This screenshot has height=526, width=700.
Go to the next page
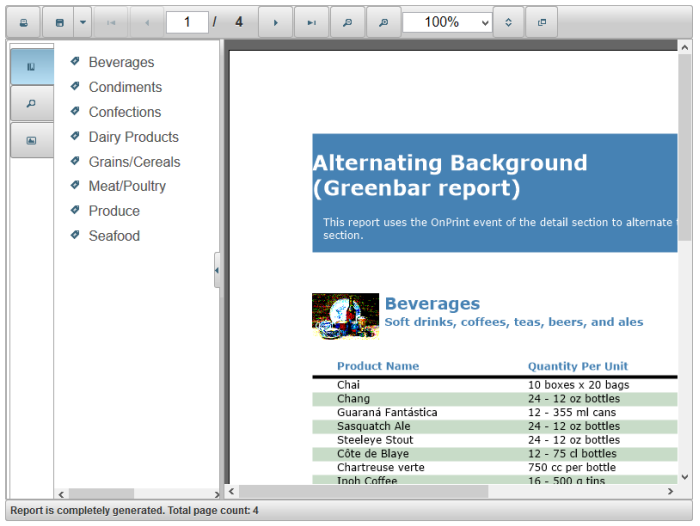tap(276, 22)
